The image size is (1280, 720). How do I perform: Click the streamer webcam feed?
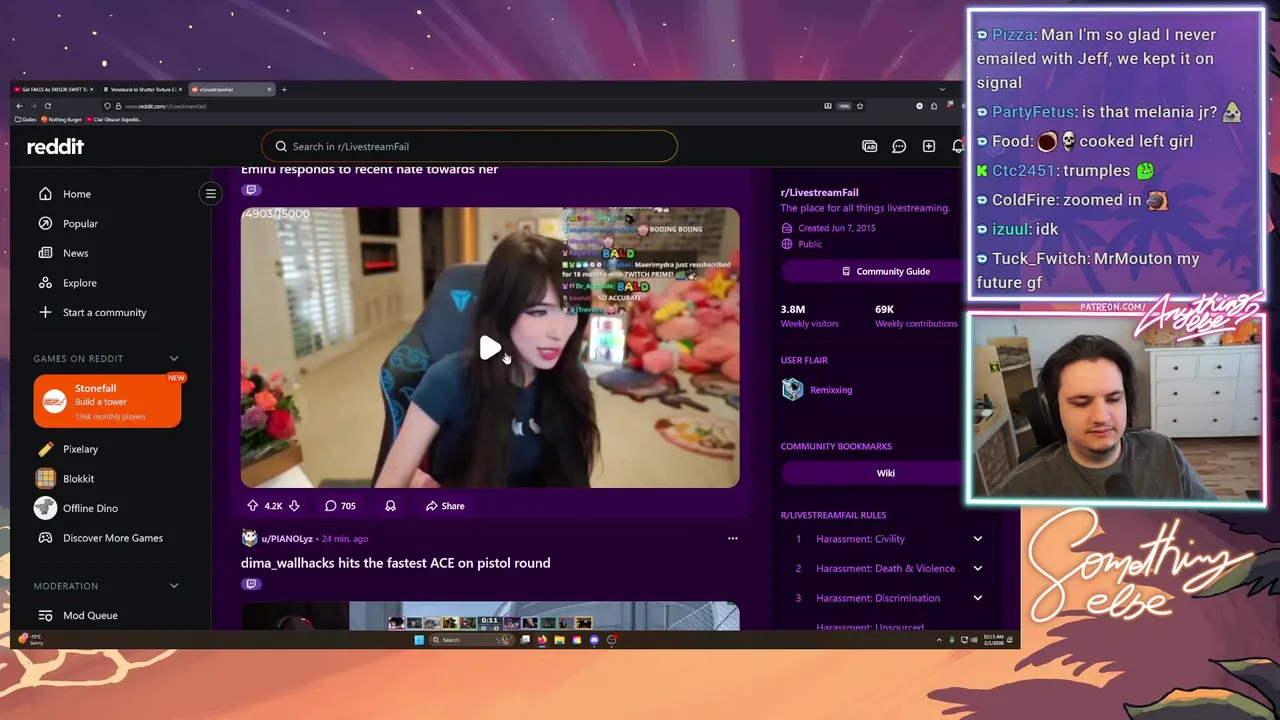[x=1116, y=407]
